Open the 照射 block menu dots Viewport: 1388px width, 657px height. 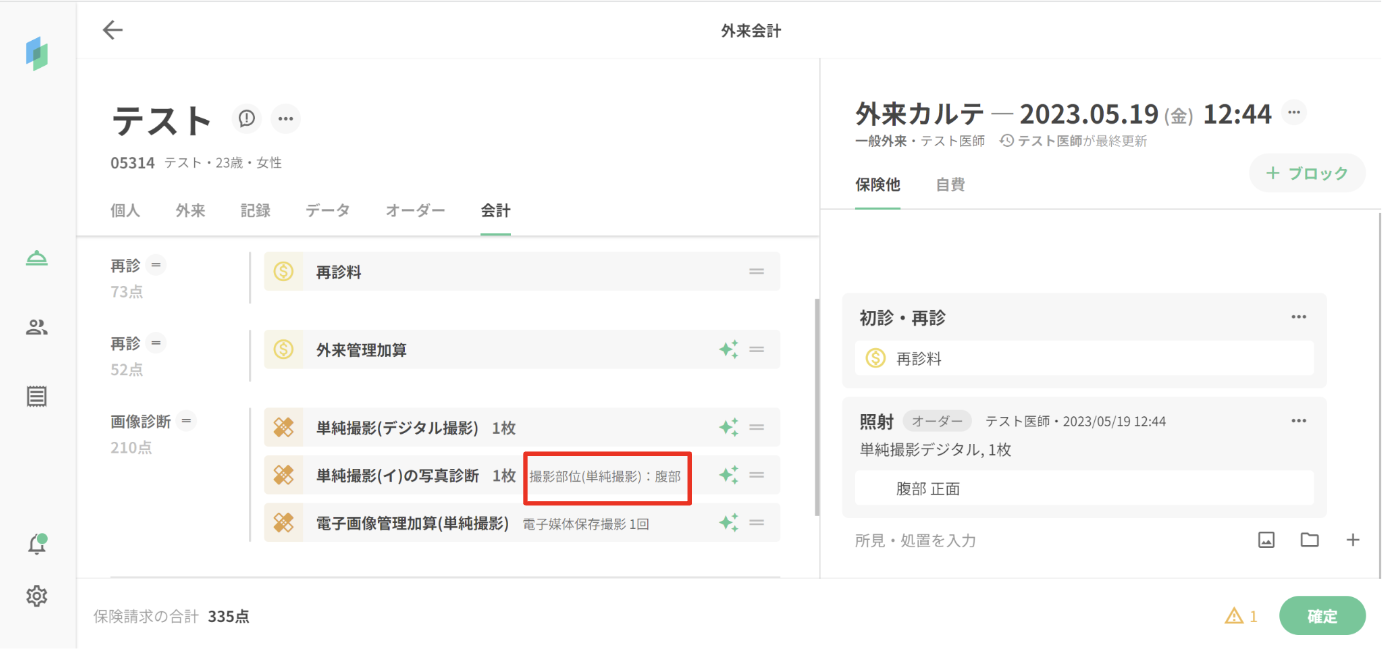pos(1298,421)
